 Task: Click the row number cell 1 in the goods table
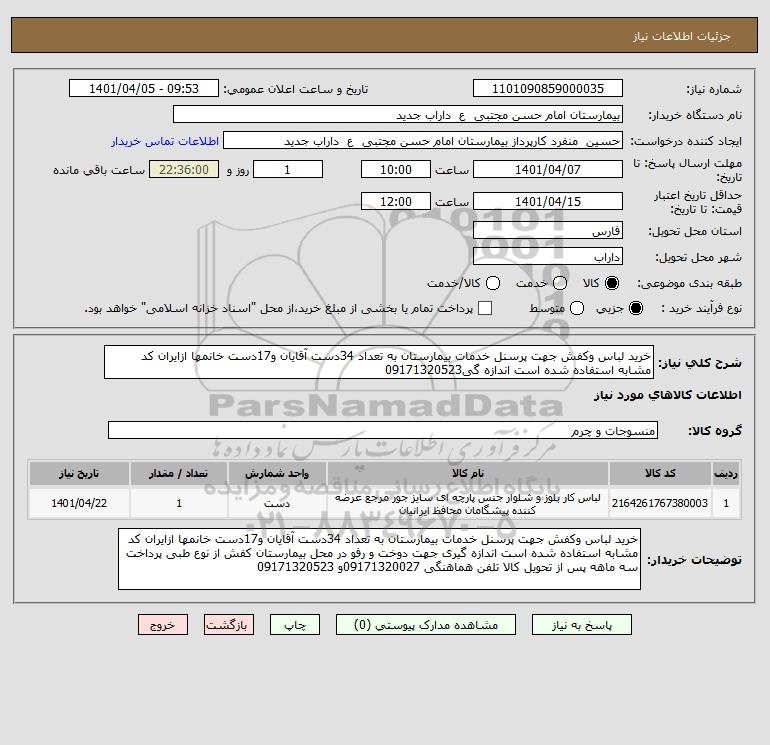tap(726, 503)
